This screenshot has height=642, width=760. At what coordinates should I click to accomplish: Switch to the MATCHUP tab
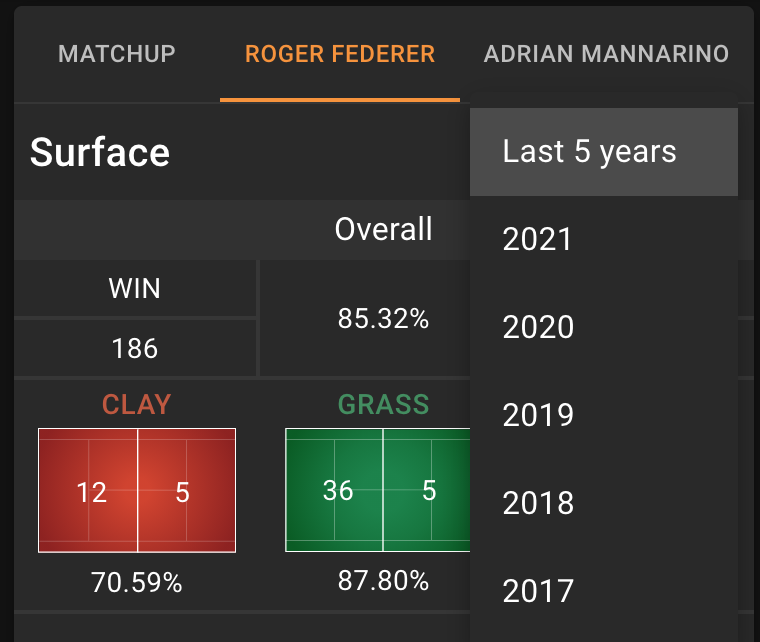point(116,54)
